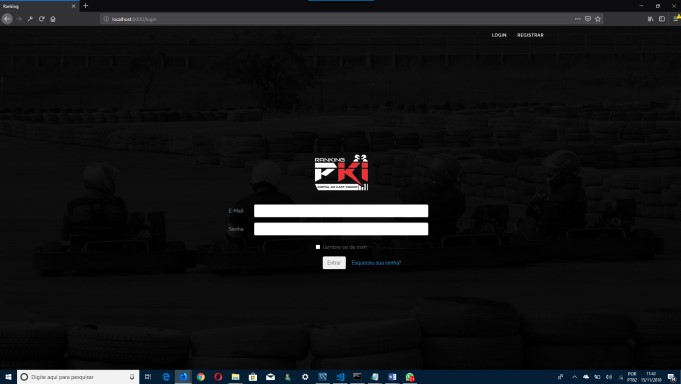The image size is (681, 384).
Task: Open the page actions three-dots menu
Action: [577, 19]
